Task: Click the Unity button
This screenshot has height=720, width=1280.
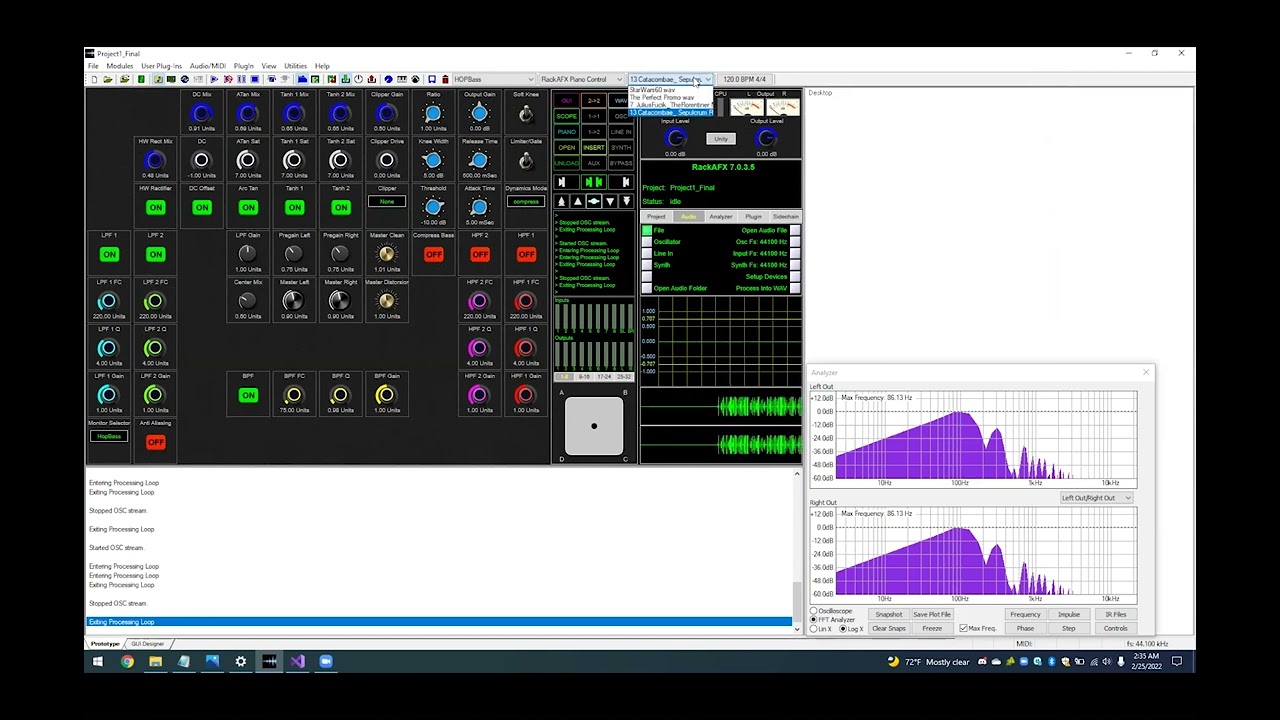Action: click(x=721, y=139)
